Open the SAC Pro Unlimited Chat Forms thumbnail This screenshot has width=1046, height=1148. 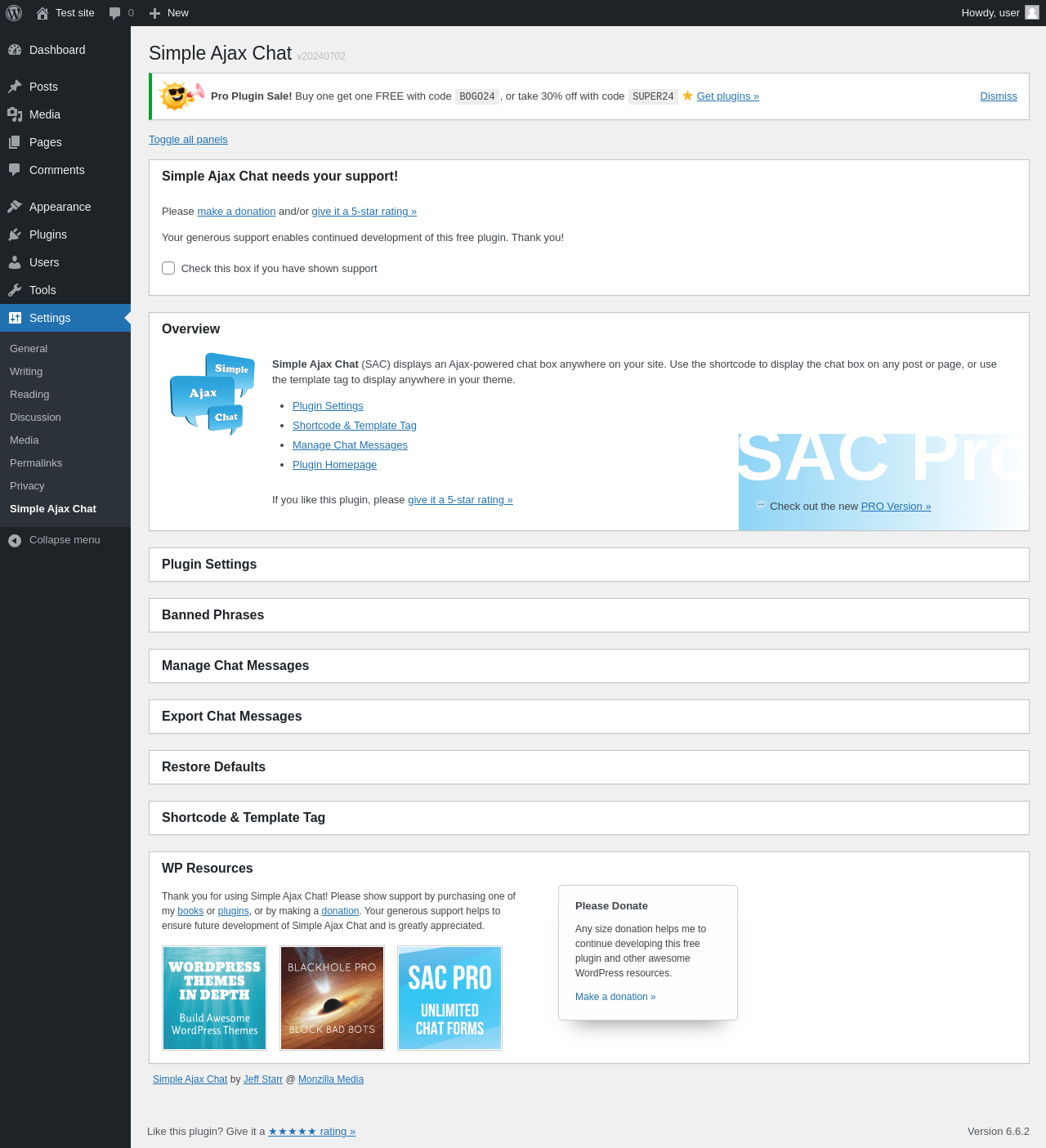pyautogui.click(x=449, y=998)
